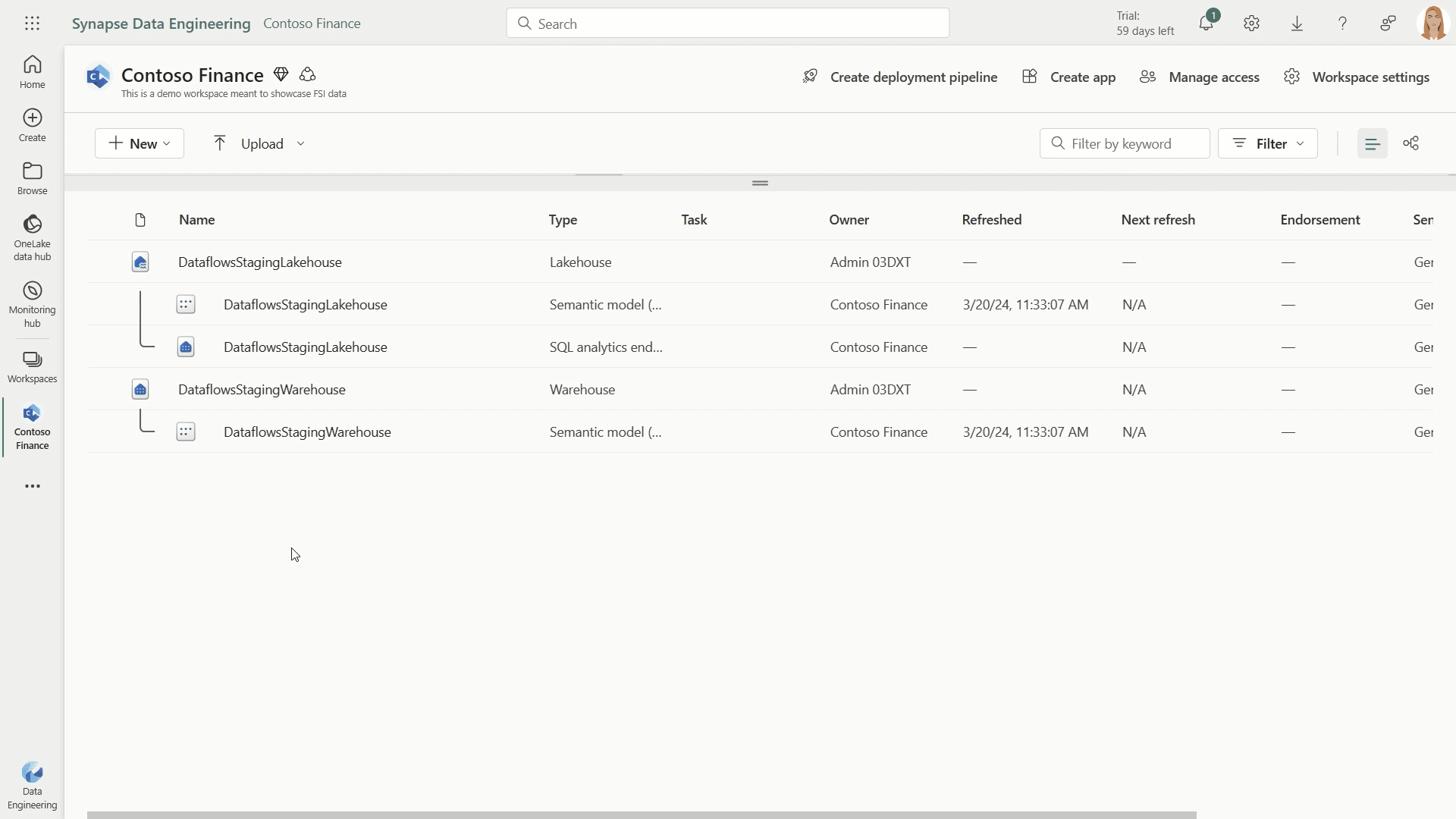Click the DataflowsStagingLakehouse semantic model icon
The height and width of the screenshot is (819, 1456).
click(x=186, y=305)
